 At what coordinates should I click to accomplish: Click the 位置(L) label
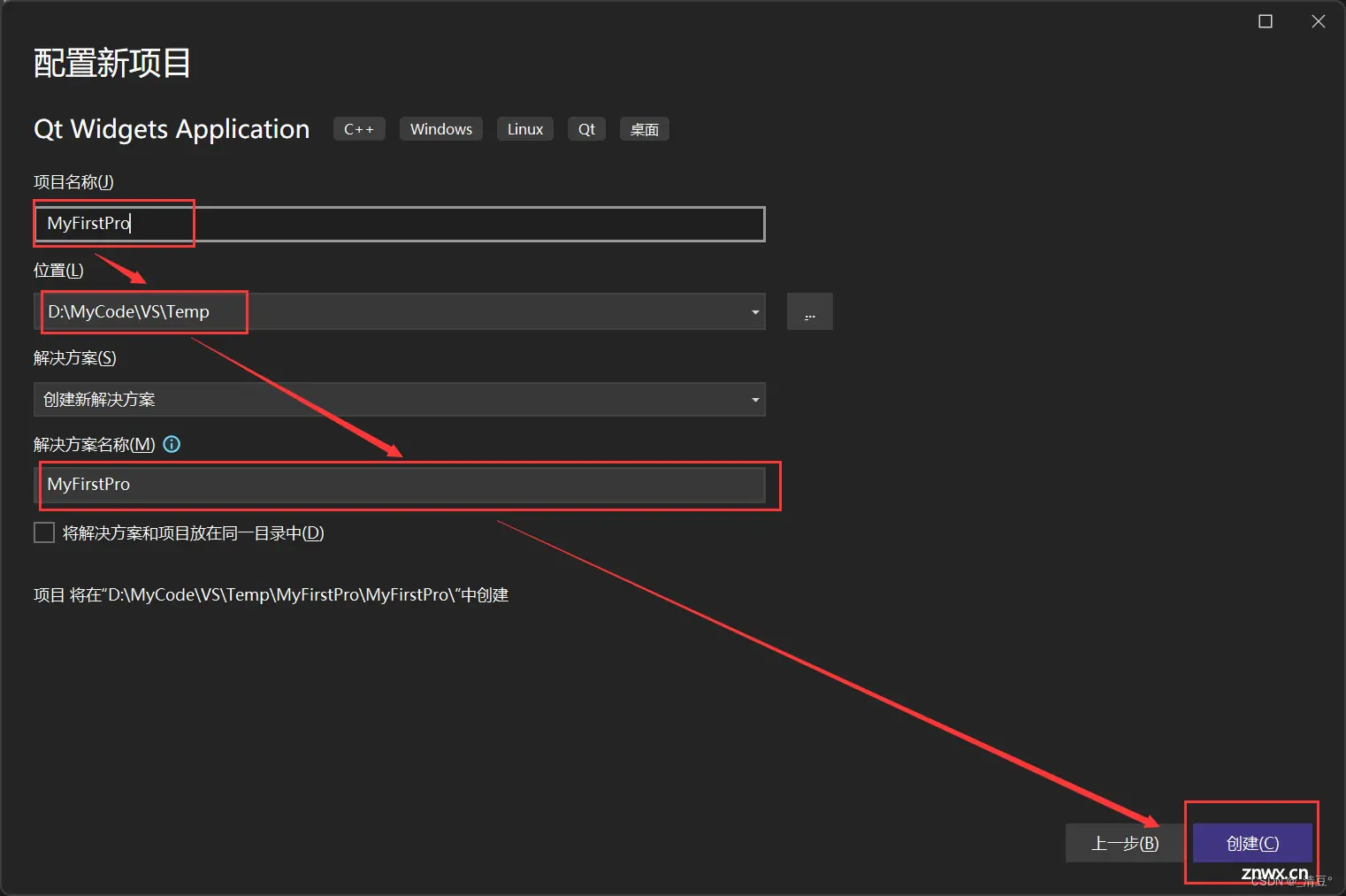tap(58, 270)
